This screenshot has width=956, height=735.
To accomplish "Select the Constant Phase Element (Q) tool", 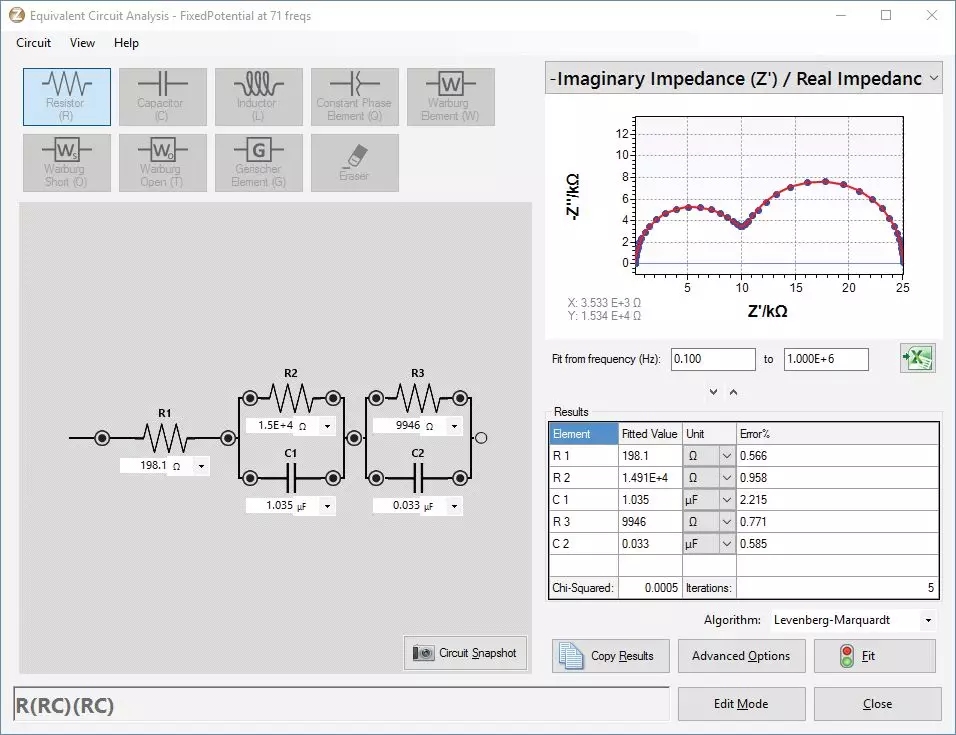I will (x=354, y=97).
